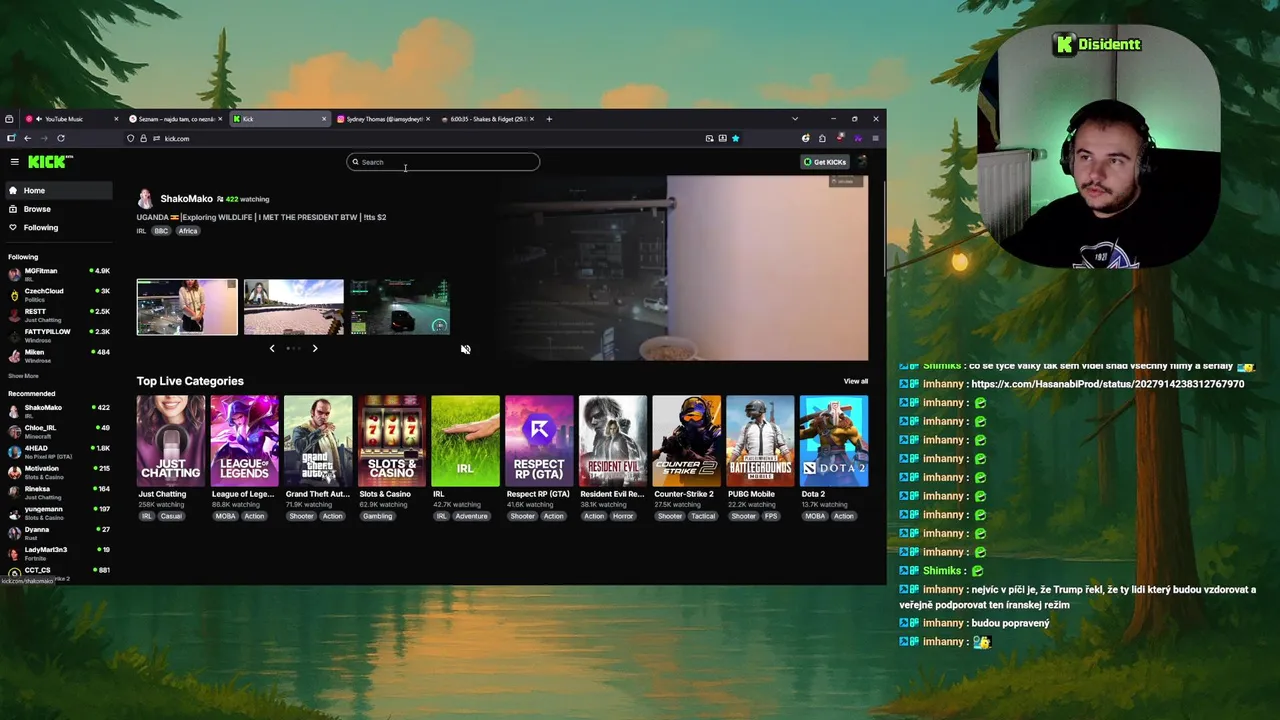
Task: Open View all live categories
Action: pos(856,381)
